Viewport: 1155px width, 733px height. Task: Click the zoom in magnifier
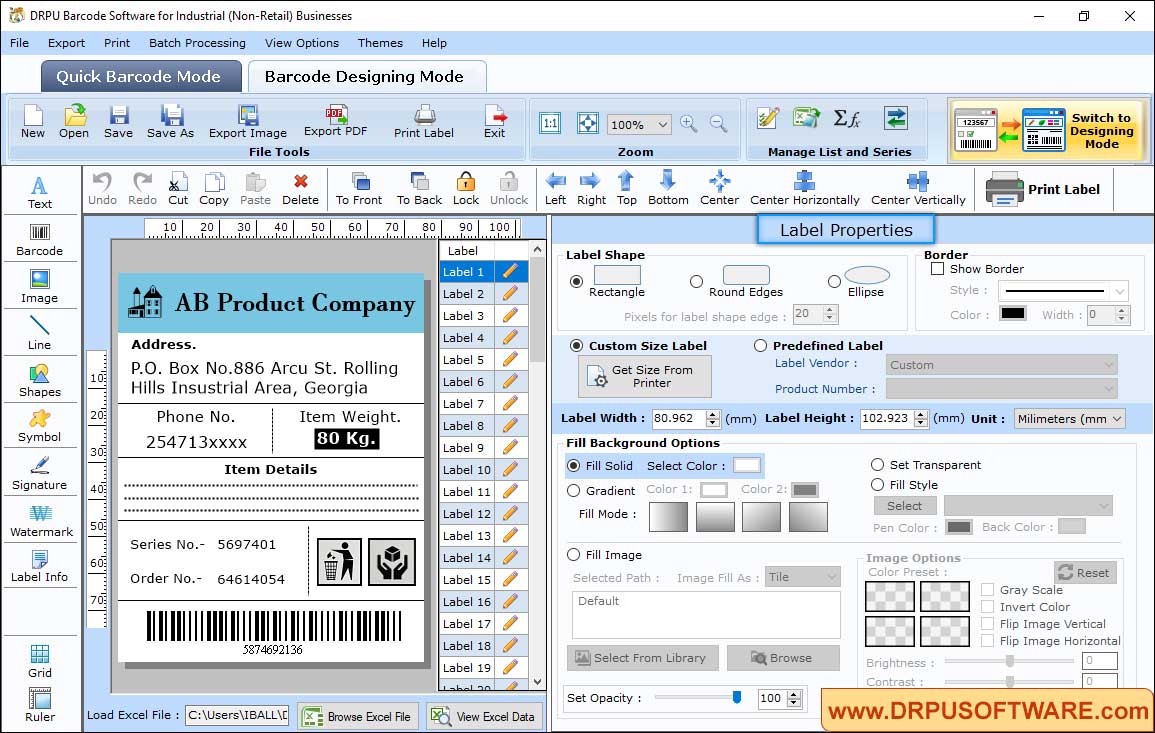[689, 124]
